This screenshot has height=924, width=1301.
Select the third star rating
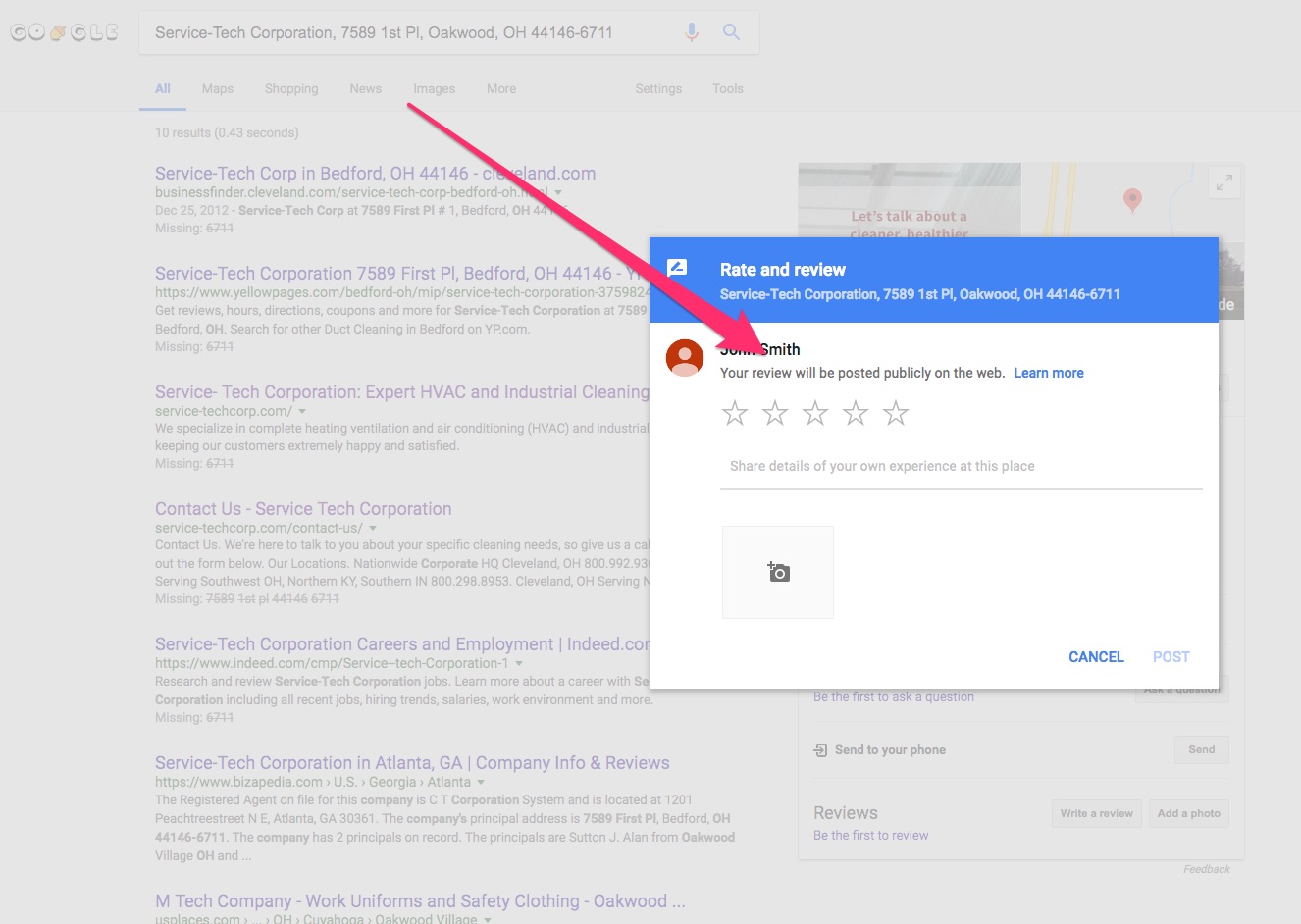coord(815,413)
